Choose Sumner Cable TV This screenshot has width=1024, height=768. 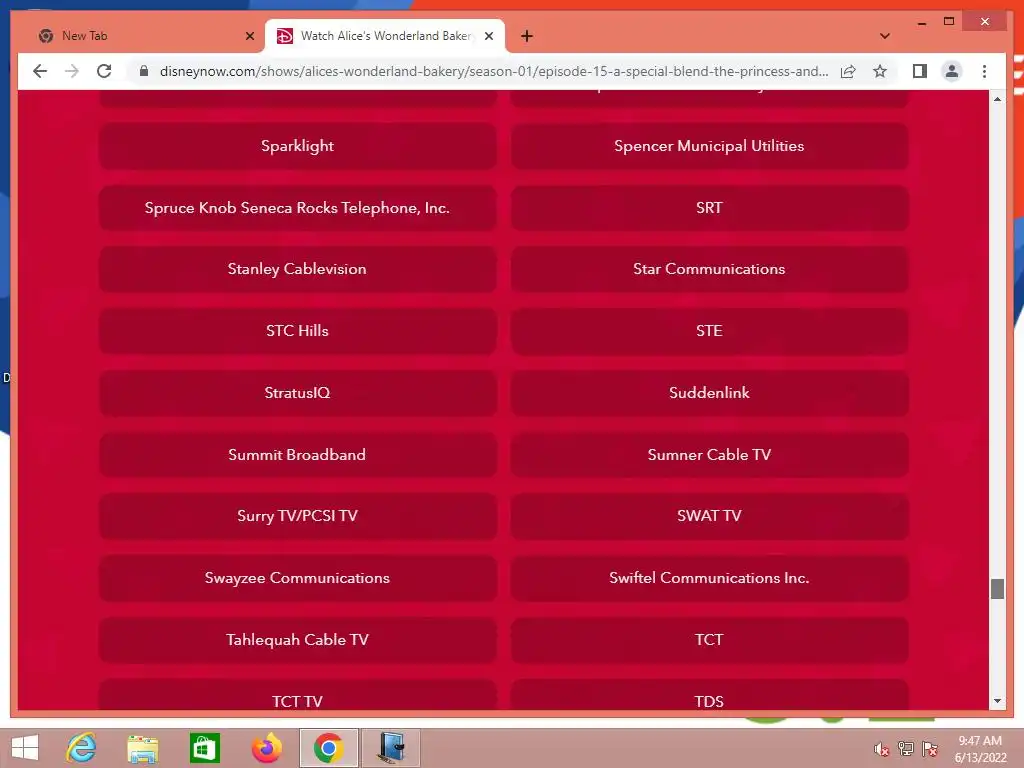(709, 455)
